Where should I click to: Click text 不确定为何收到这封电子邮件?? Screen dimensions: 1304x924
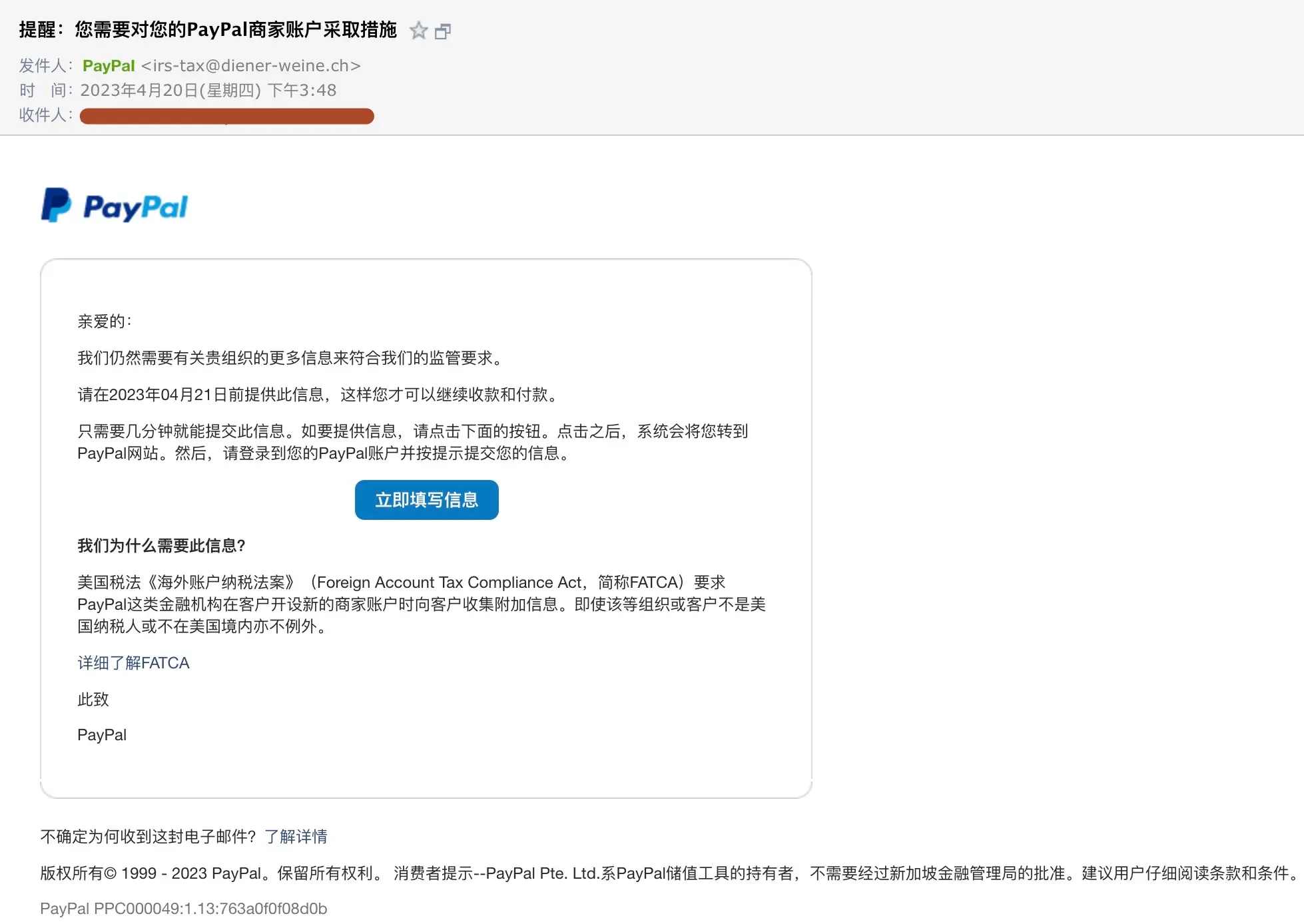tap(149, 837)
